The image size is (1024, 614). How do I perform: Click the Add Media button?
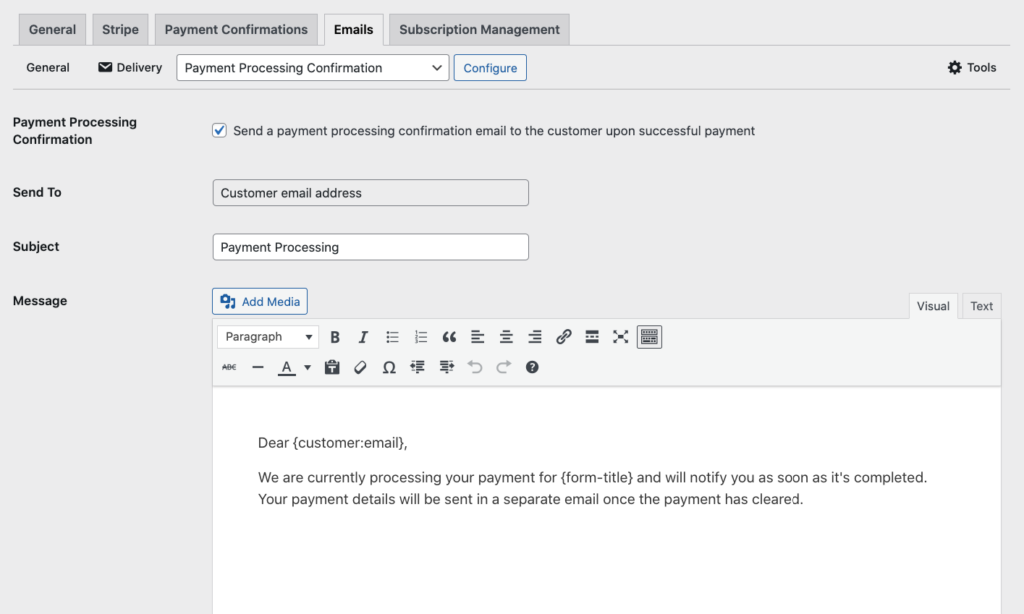260,301
